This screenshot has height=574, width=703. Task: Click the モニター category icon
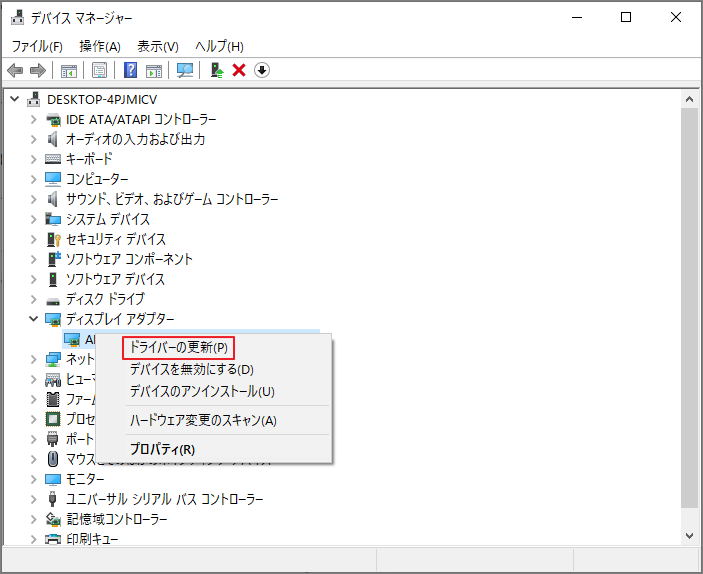pyautogui.click(x=53, y=479)
